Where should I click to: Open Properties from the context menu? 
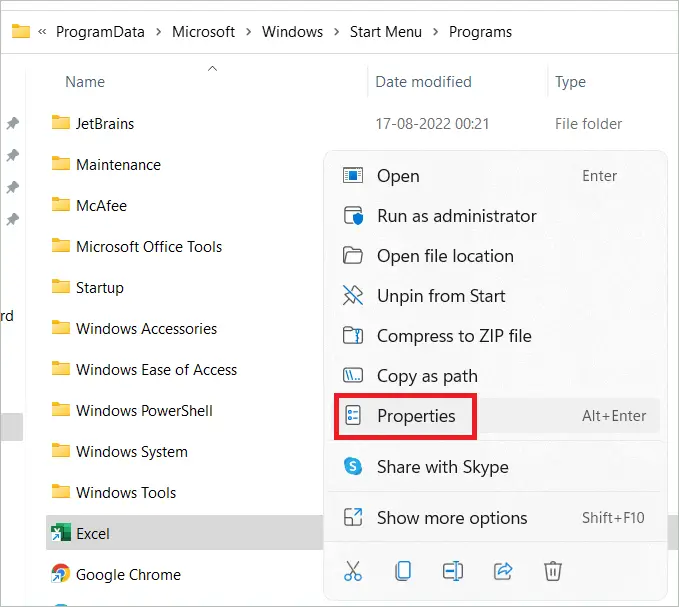494,416
